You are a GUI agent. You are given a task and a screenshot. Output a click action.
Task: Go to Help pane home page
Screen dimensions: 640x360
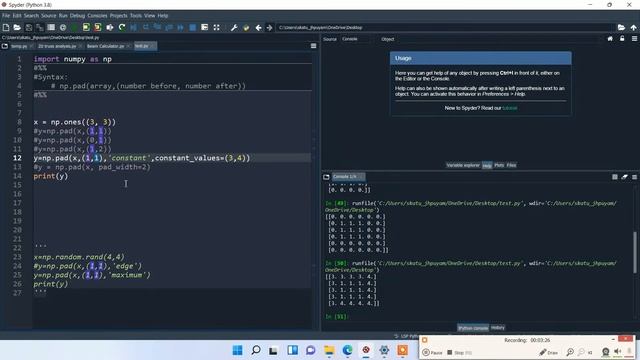(x=610, y=39)
